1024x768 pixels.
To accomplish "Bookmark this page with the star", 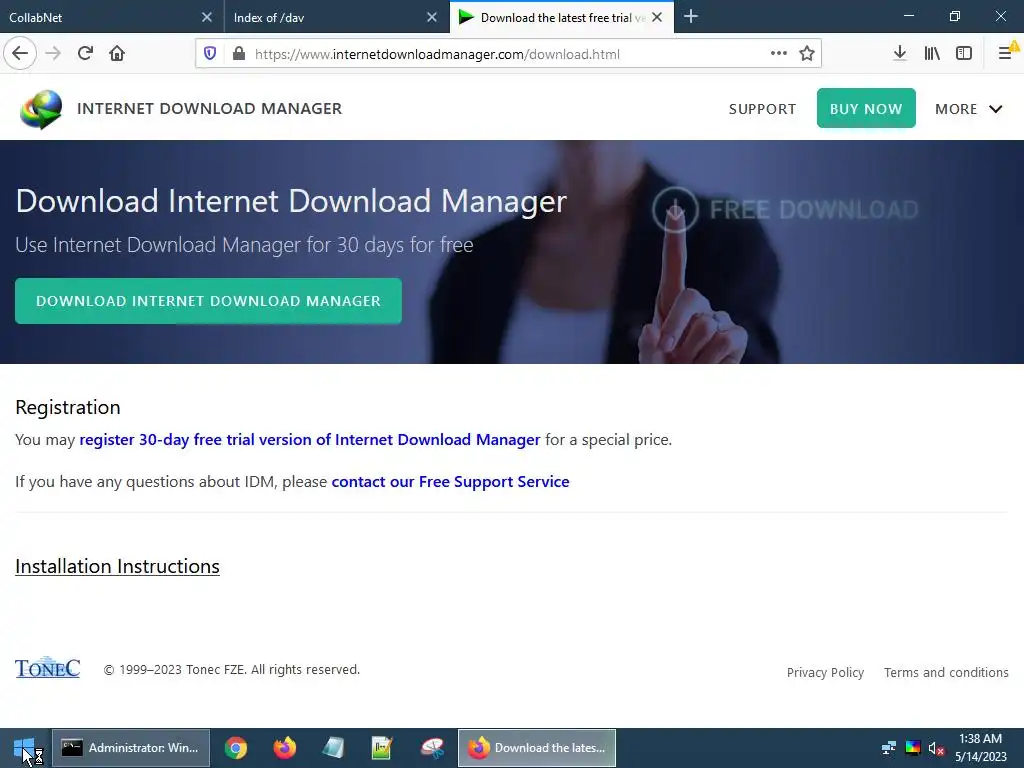I will [x=807, y=54].
